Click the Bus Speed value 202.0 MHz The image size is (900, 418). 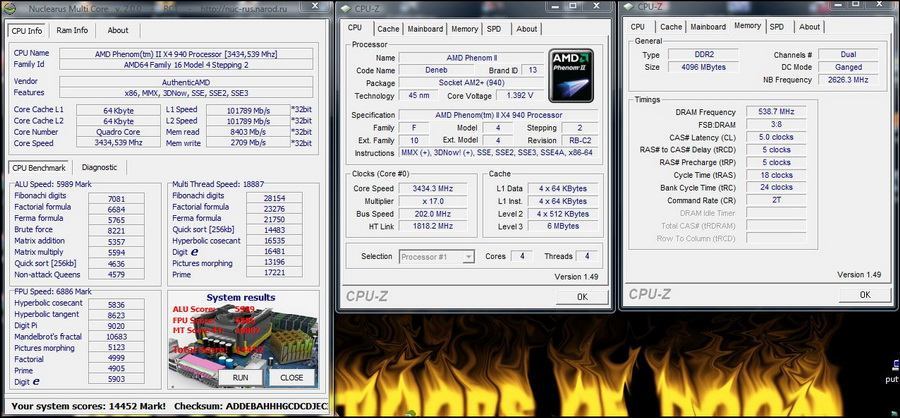click(x=433, y=214)
